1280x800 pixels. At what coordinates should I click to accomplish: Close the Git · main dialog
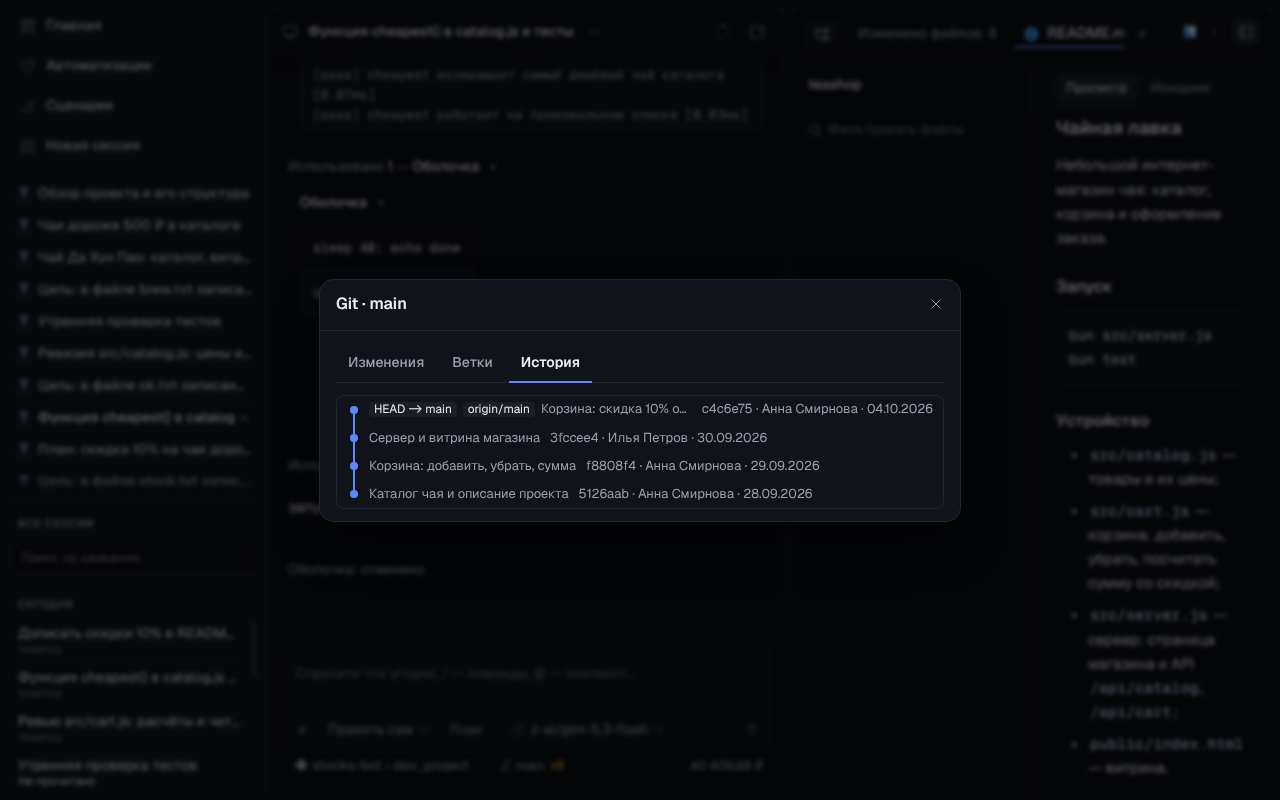pyautogui.click(x=936, y=304)
